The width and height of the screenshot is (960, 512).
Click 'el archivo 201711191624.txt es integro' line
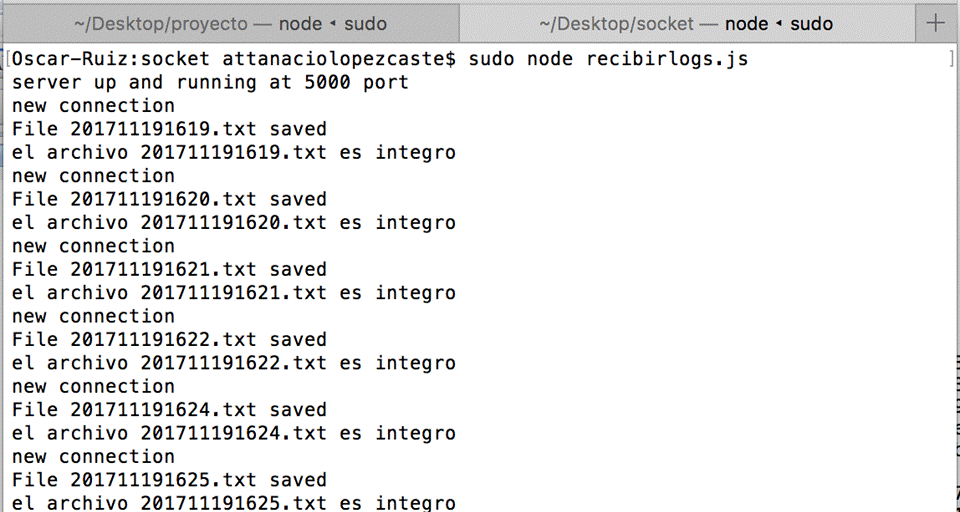click(233, 433)
